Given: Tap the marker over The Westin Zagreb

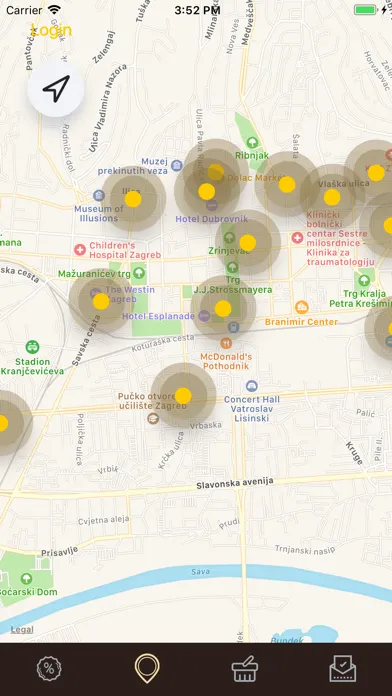Looking at the screenshot, I should coord(101,301).
